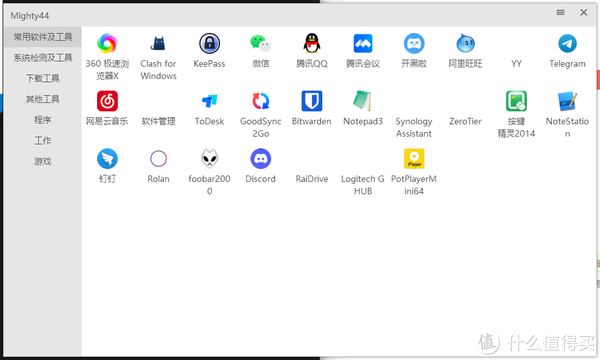
Task: Launch Rolan circle icon
Action: (x=158, y=158)
